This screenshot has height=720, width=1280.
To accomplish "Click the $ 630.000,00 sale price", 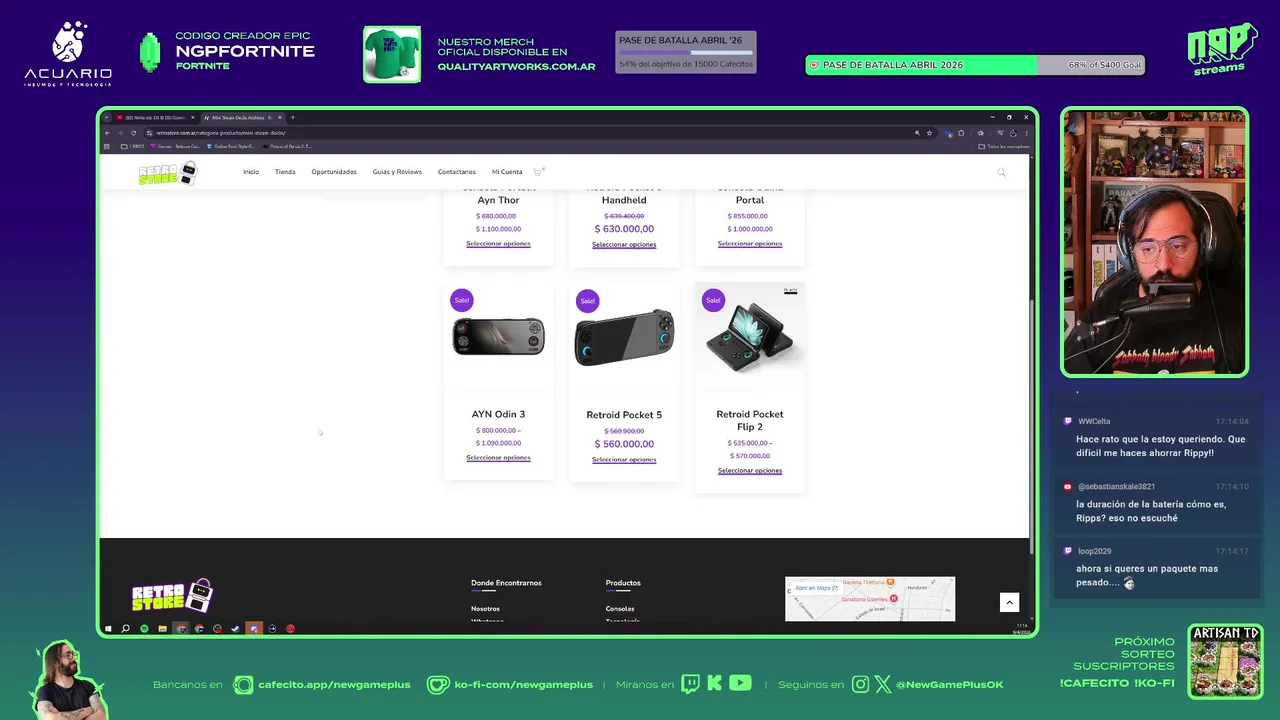I will (x=624, y=229).
